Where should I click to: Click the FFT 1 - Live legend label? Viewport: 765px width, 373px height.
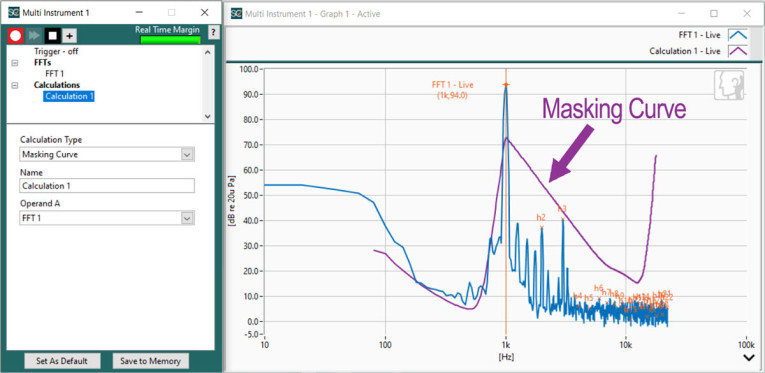coord(699,35)
